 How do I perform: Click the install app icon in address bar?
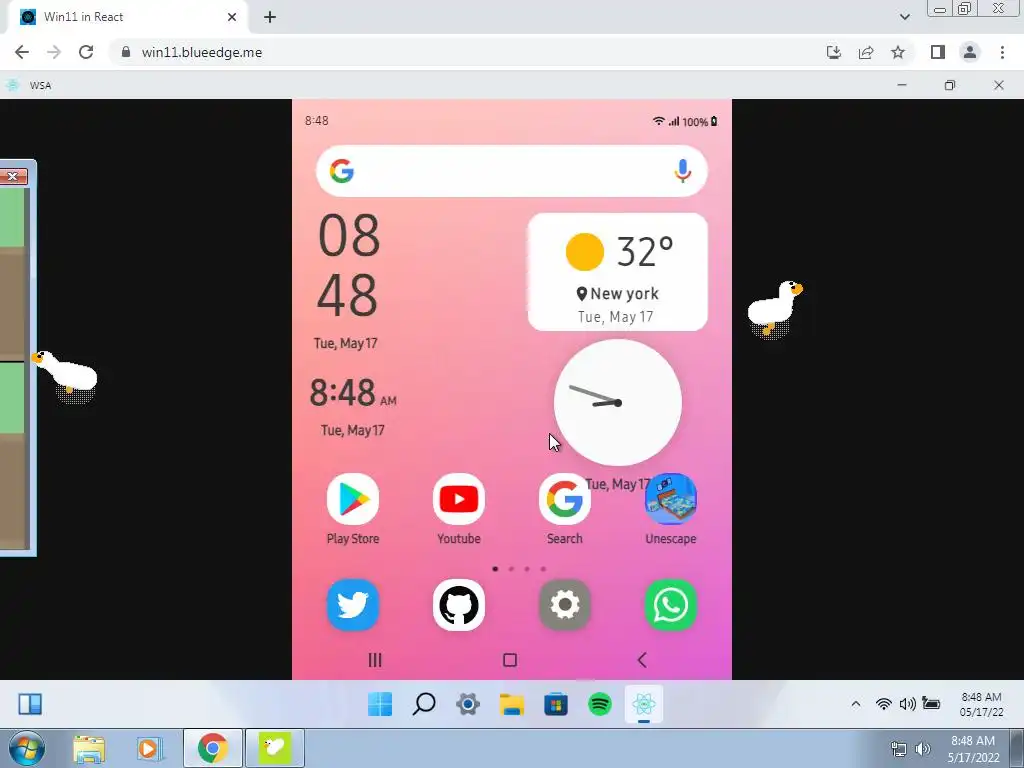834,52
